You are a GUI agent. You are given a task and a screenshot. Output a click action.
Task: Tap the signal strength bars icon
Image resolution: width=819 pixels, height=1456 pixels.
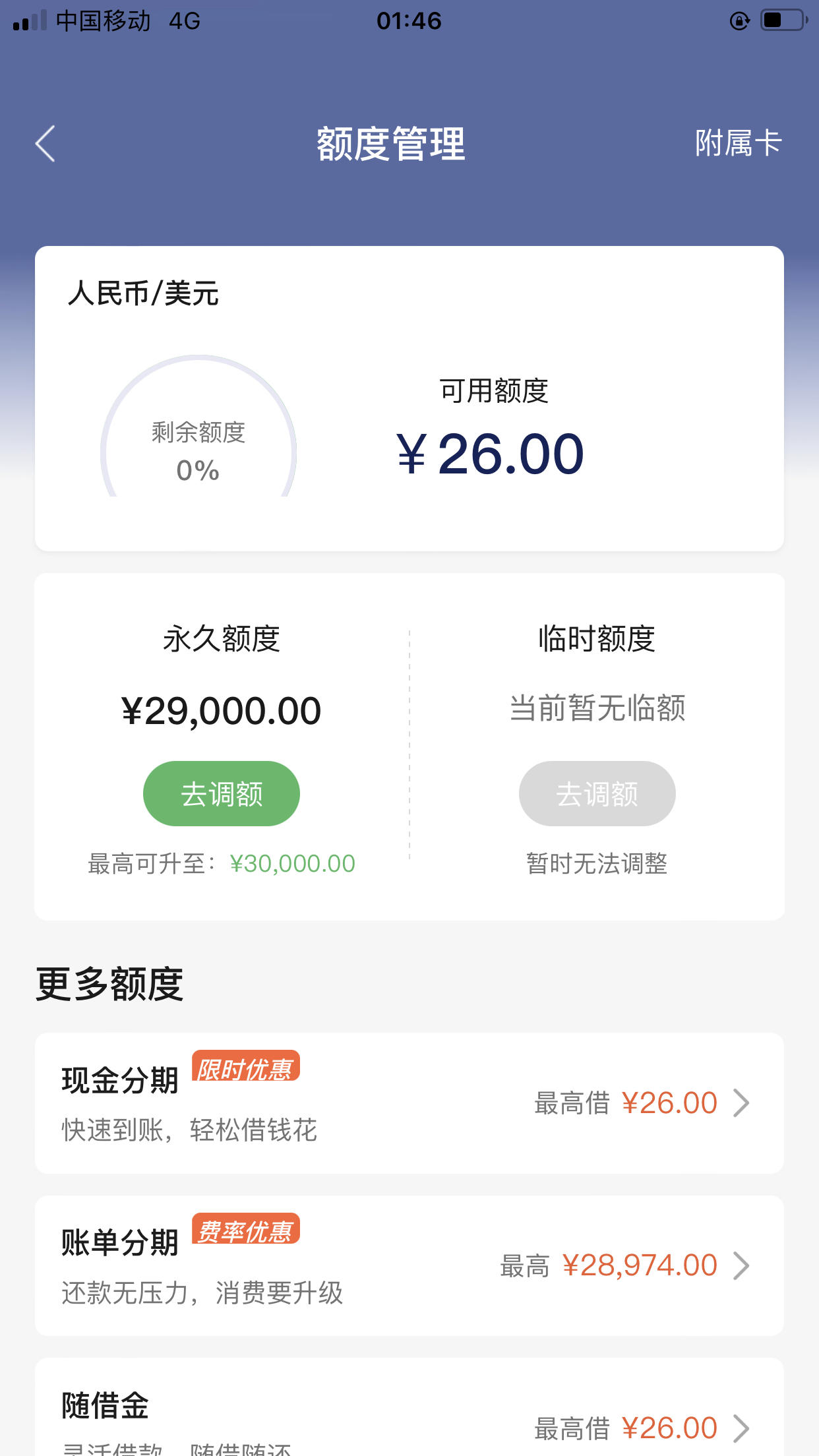coord(30,20)
